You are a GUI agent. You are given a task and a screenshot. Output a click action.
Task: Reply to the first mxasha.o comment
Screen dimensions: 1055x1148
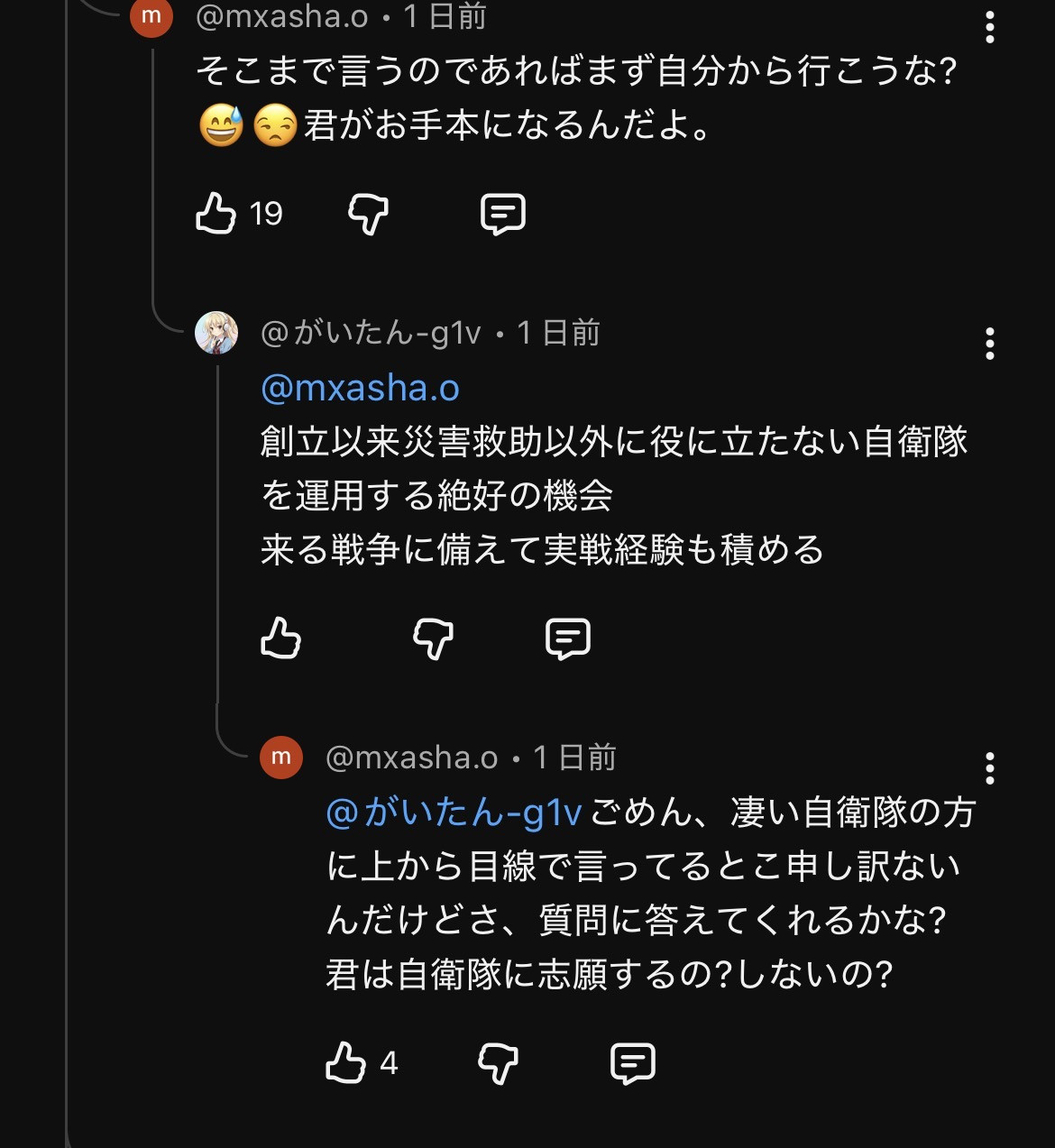click(503, 214)
